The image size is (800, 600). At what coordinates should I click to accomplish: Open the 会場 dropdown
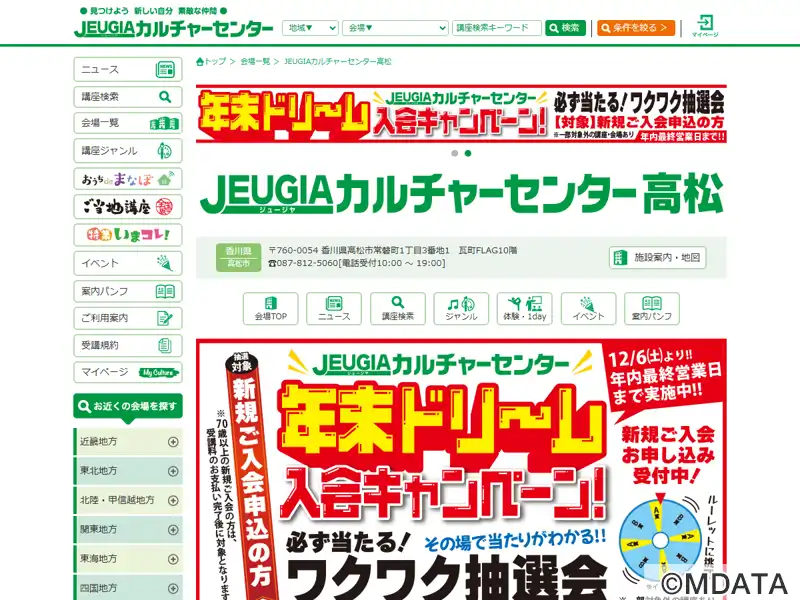click(395, 28)
